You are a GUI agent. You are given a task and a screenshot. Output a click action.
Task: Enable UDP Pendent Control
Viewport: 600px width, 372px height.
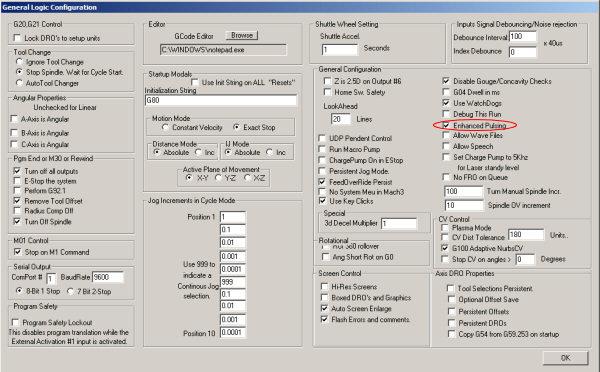point(322,138)
